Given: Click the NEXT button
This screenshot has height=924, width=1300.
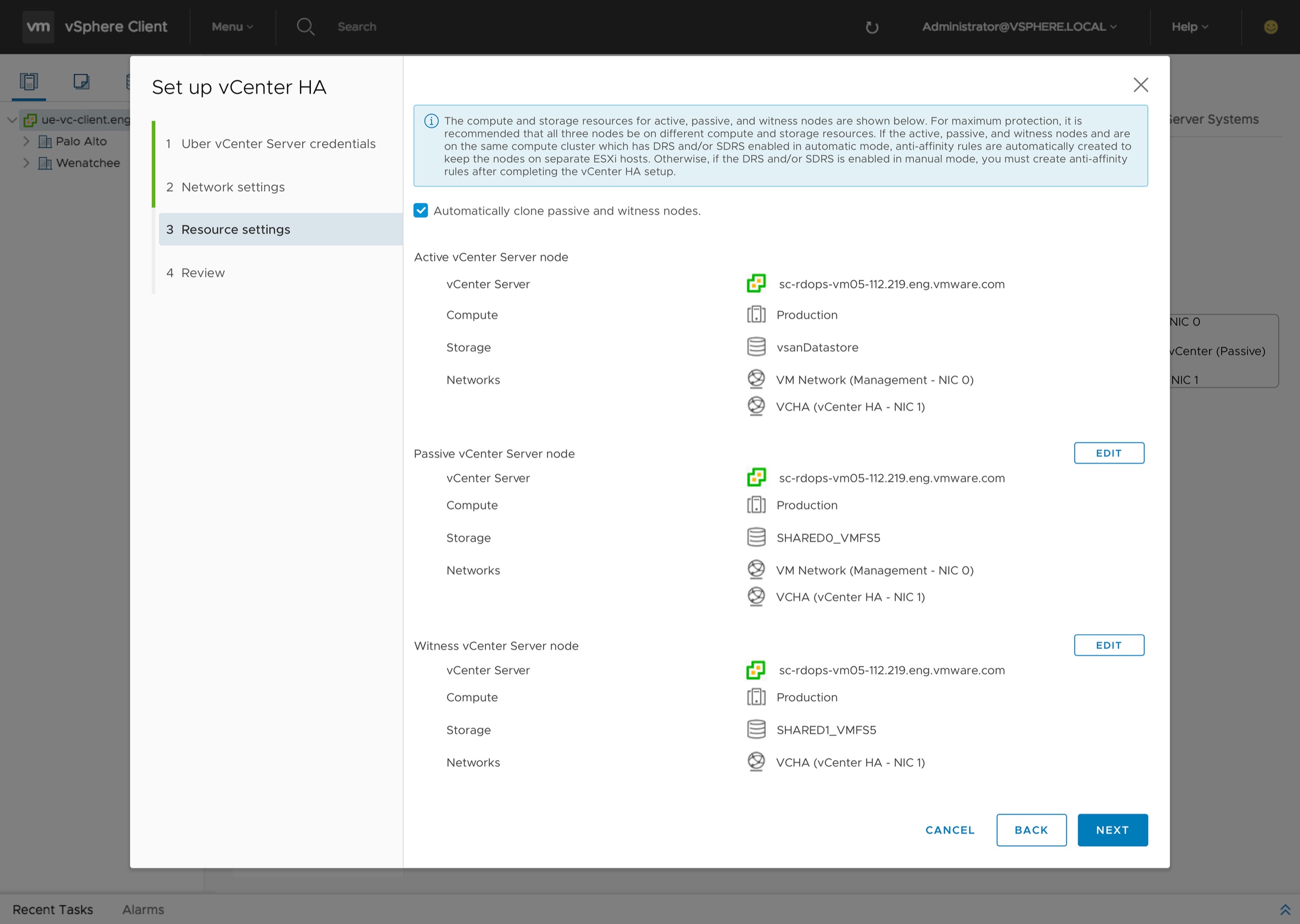Looking at the screenshot, I should 1112,830.
